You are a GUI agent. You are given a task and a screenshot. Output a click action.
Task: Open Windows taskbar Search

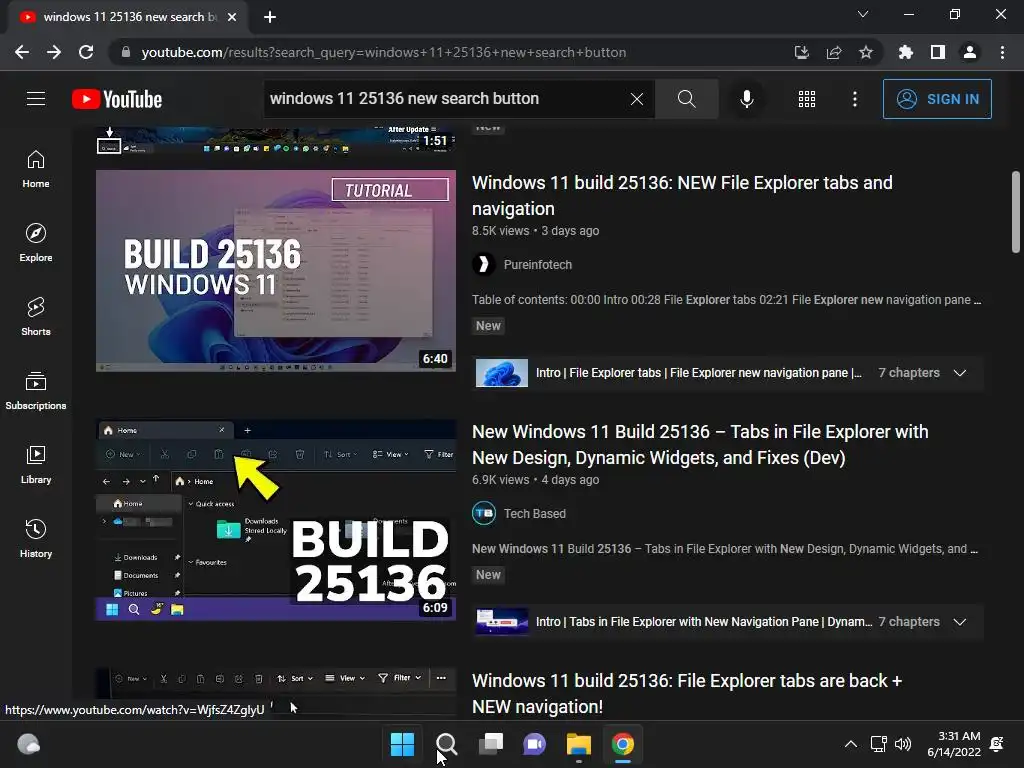coord(446,744)
